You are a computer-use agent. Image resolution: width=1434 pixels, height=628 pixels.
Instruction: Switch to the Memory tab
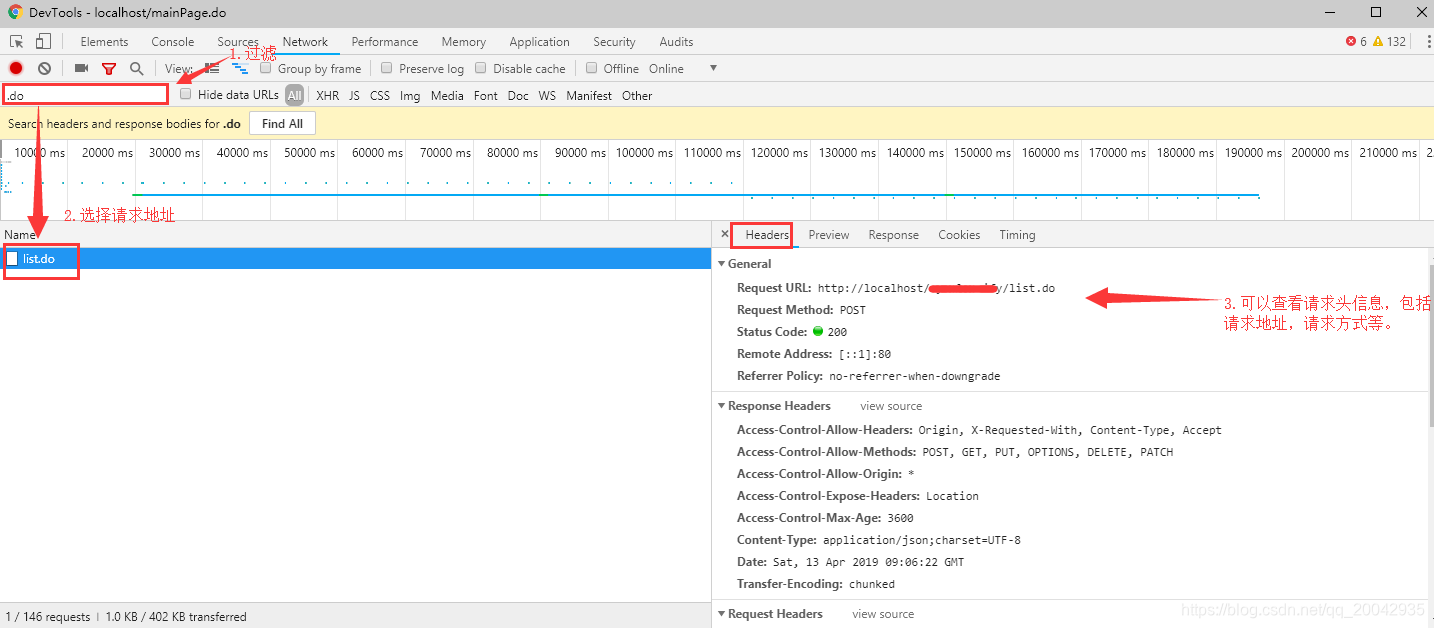[x=464, y=42]
